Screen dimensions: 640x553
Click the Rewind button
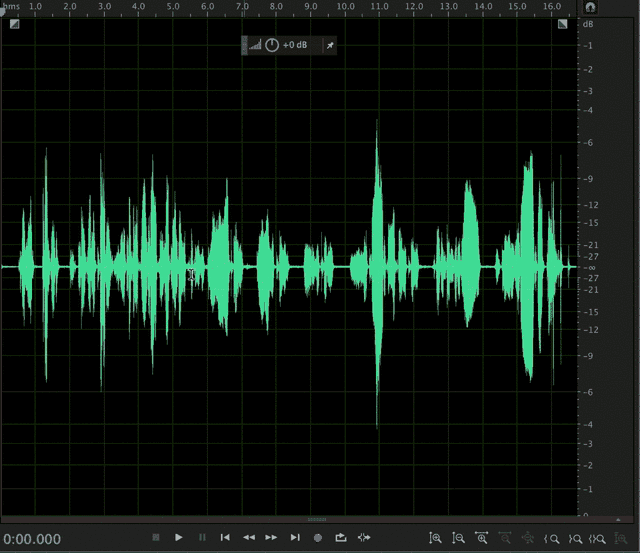(249, 537)
